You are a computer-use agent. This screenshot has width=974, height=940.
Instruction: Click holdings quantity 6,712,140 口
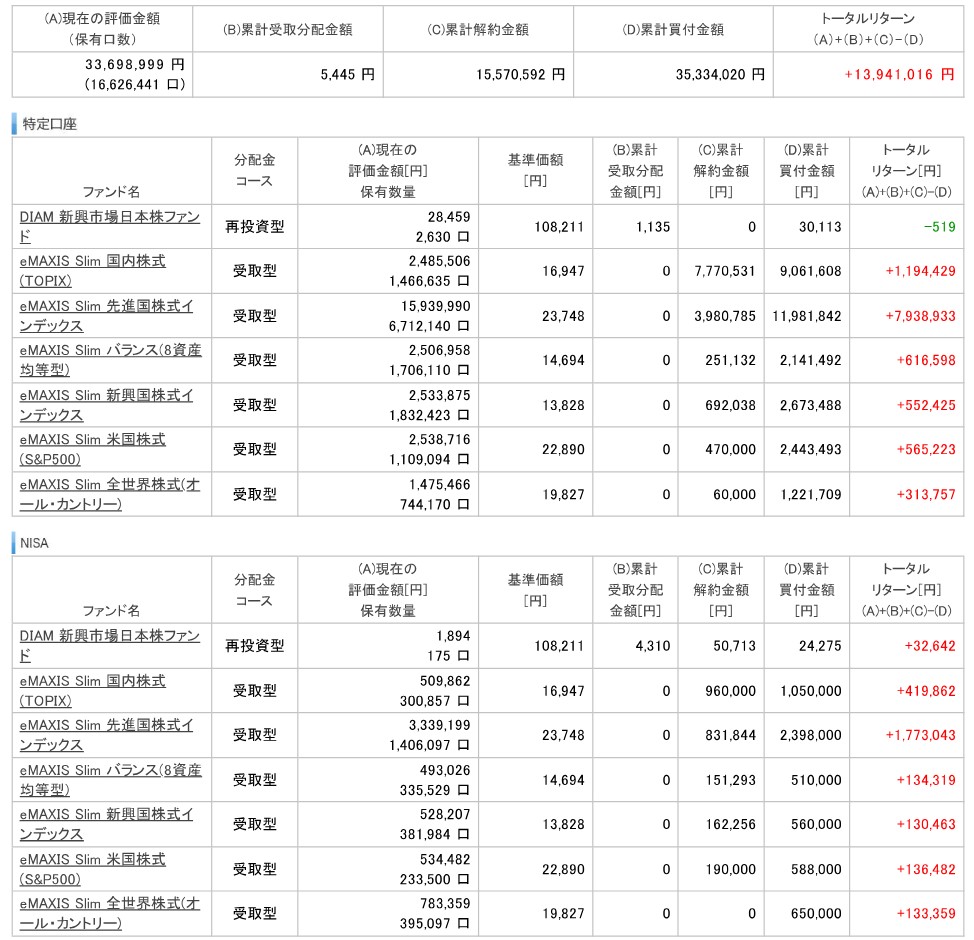point(429,326)
